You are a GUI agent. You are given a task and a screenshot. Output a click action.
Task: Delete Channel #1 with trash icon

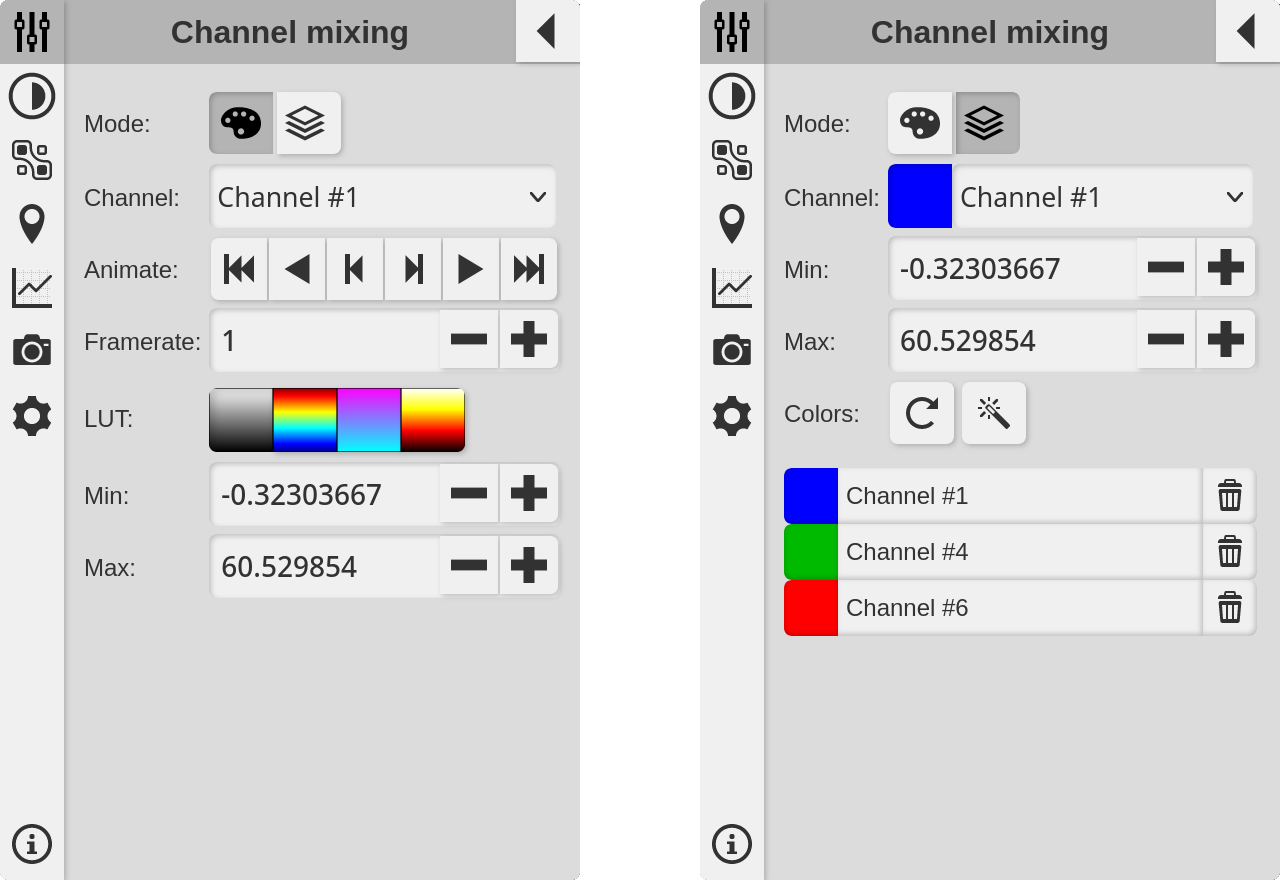pyautogui.click(x=1229, y=495)
